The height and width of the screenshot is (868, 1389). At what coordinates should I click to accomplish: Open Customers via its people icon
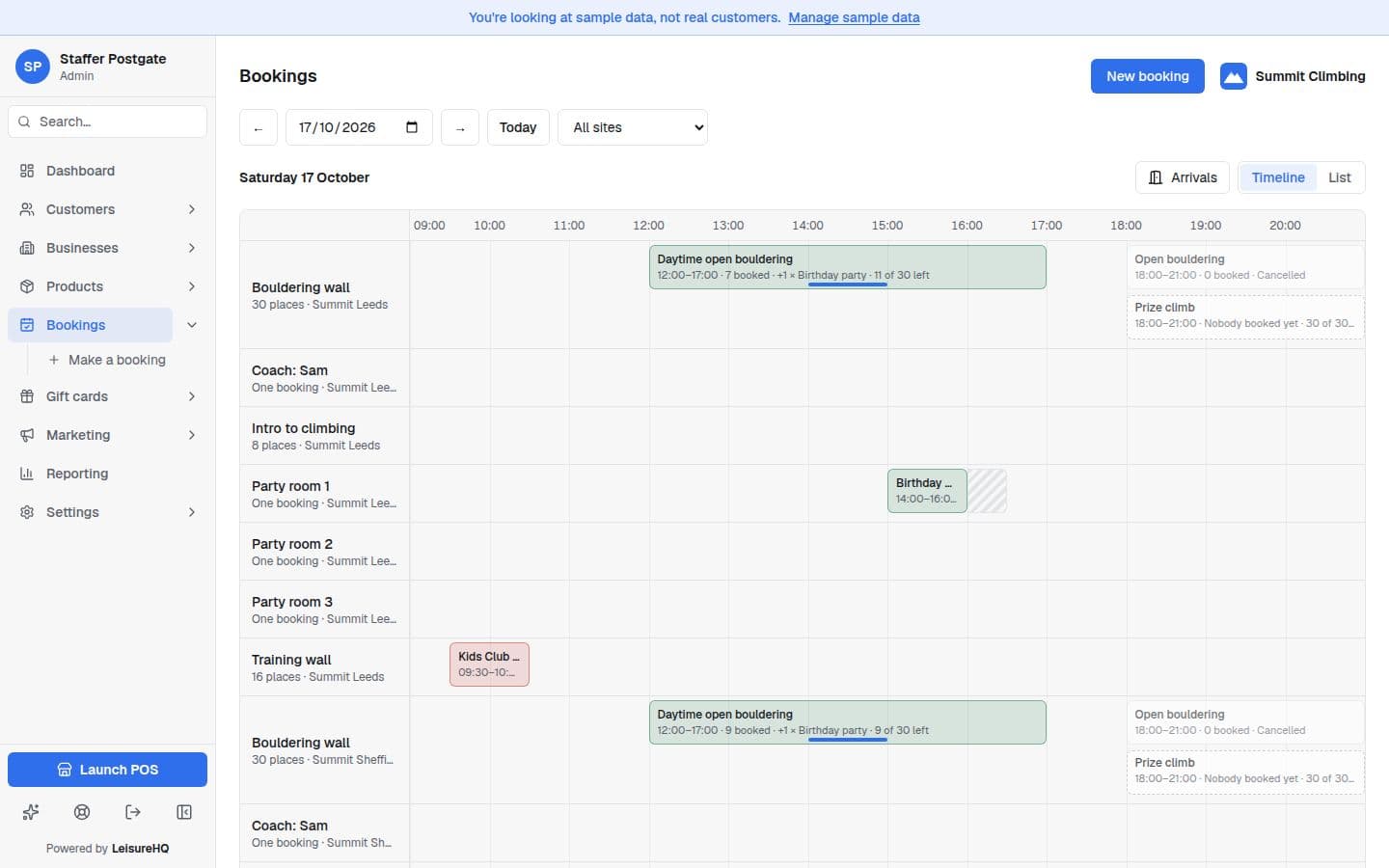point(27,209)
